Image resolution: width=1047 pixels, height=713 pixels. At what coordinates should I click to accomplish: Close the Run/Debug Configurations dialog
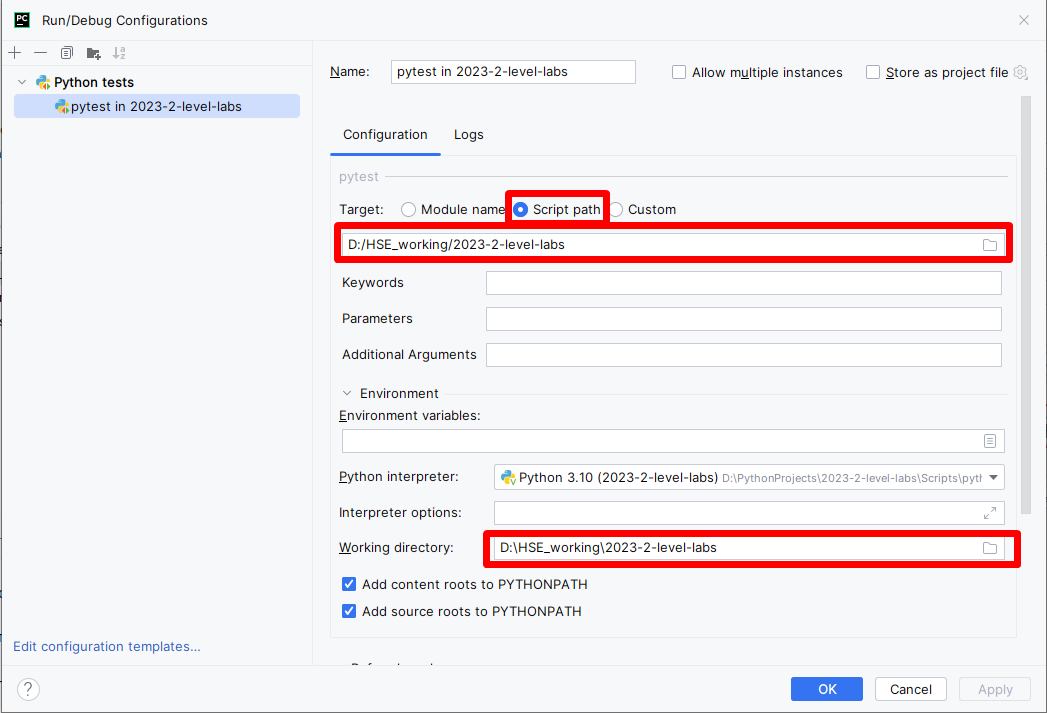(1024, 20)
